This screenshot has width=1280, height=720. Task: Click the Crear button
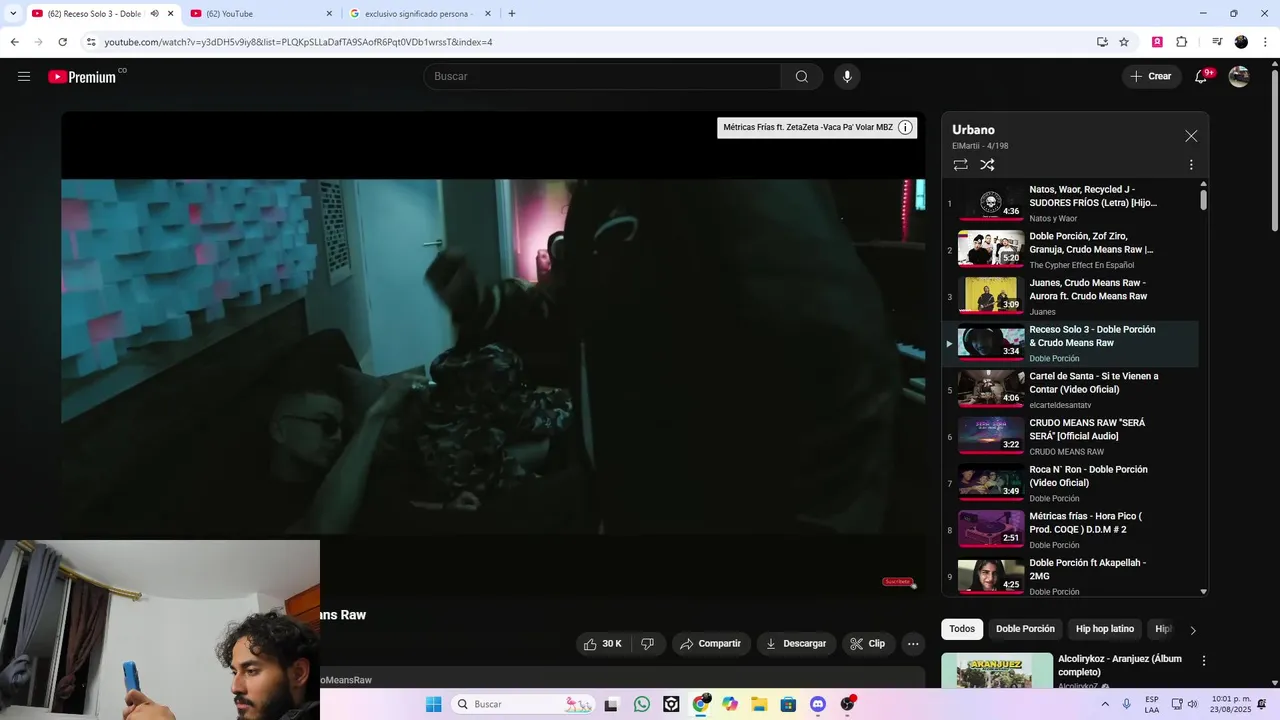coord(1151,76)
